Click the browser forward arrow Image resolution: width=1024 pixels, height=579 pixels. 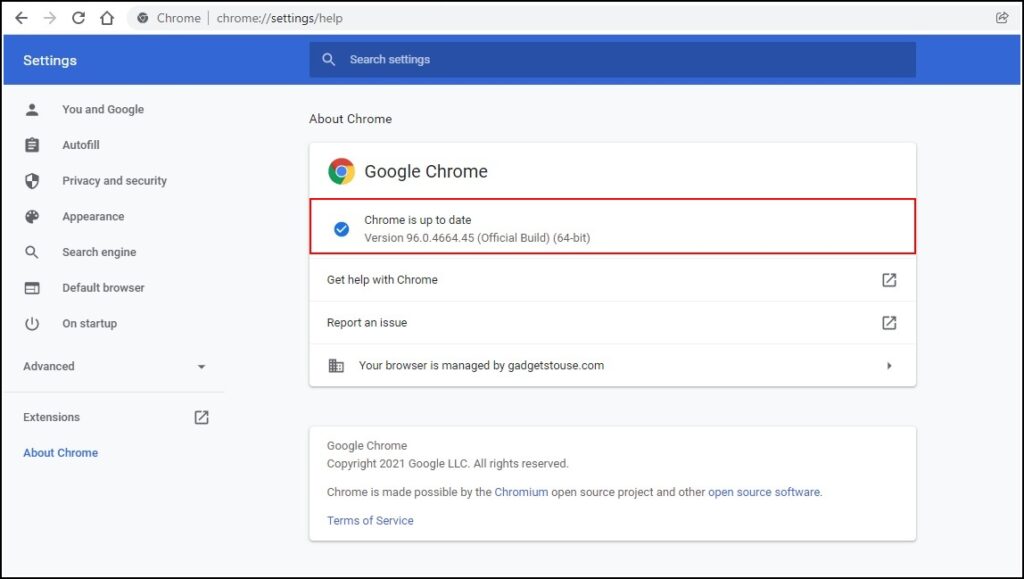pos(50,18)
